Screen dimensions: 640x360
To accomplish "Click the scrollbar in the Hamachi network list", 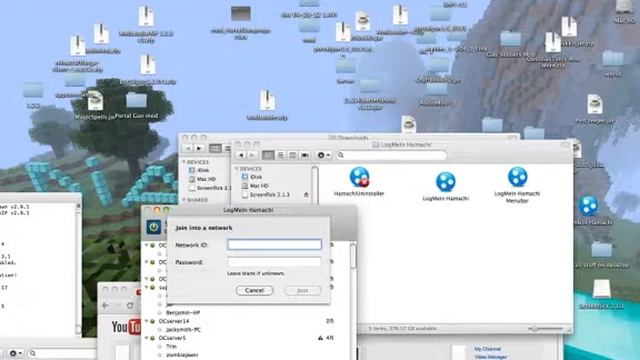I will click(x=353, y=257).
